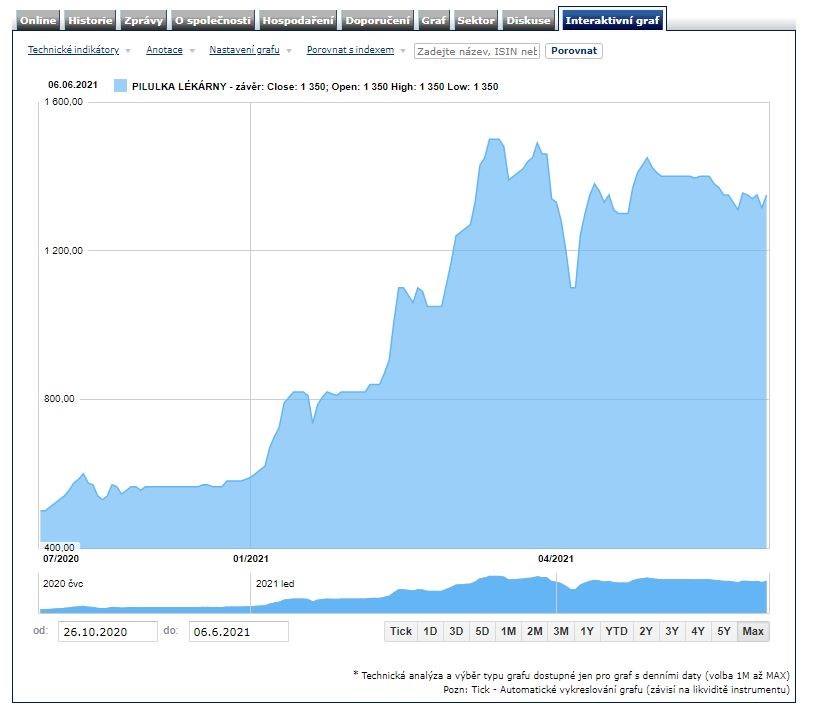The height and width of the screenshot is (722, 821).
Task: Click the 'od' start date field
Action: point(107,632)
